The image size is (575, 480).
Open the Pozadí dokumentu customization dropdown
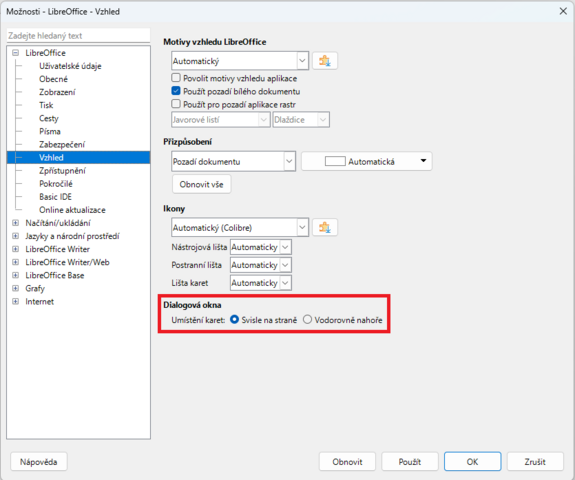(233, 161)
